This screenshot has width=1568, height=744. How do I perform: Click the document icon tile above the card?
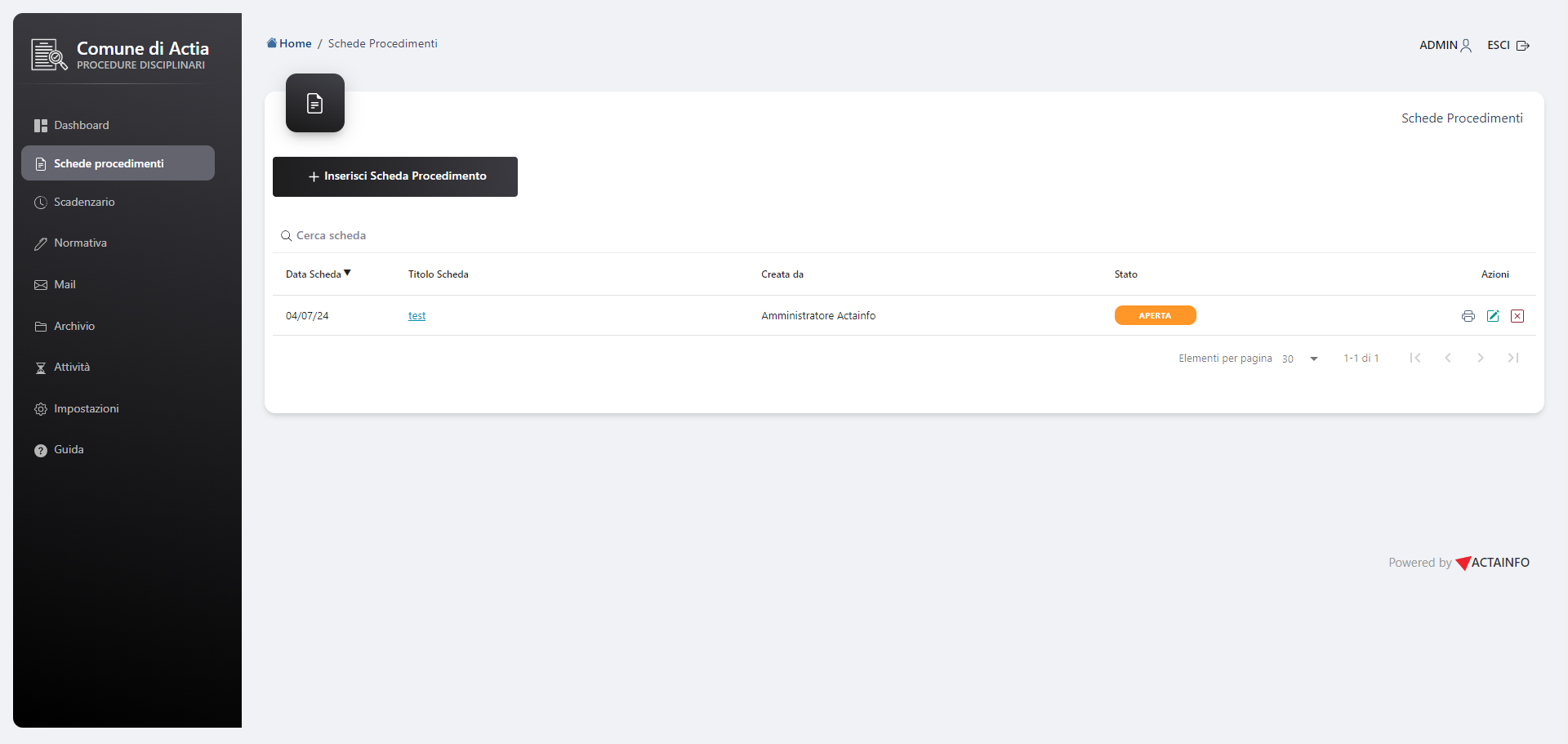(x=314, y=103)
